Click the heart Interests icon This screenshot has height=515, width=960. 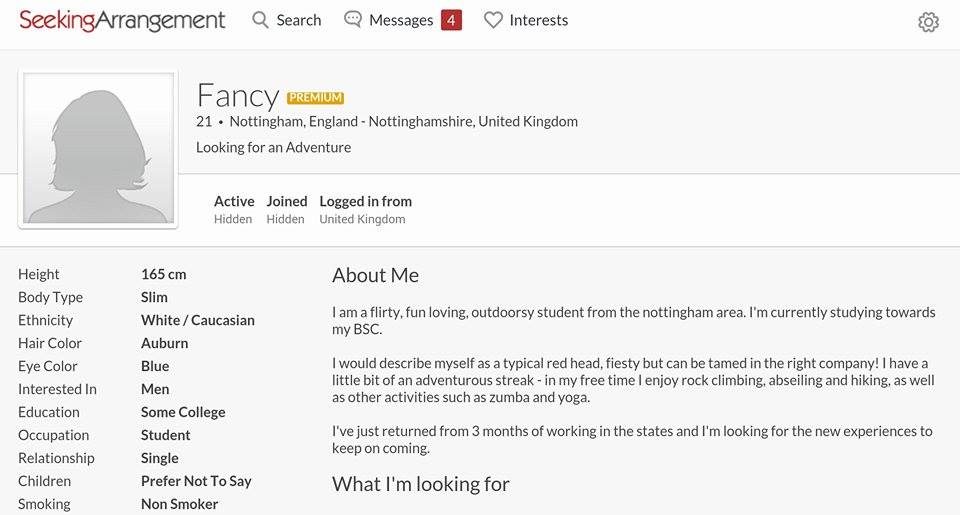[x=493, y=20]
